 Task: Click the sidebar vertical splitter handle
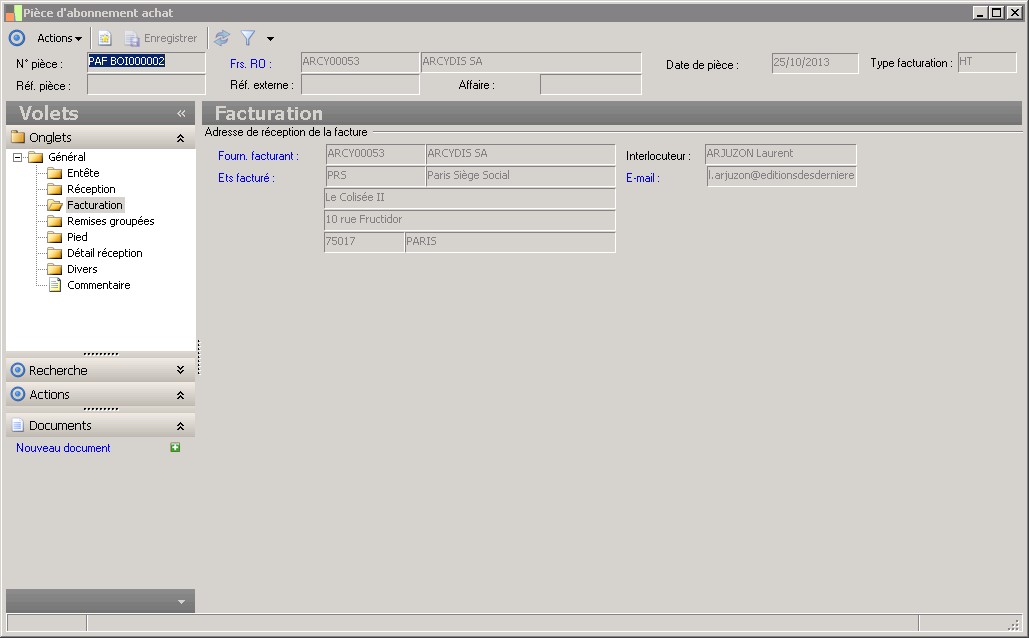pos(198,358)
